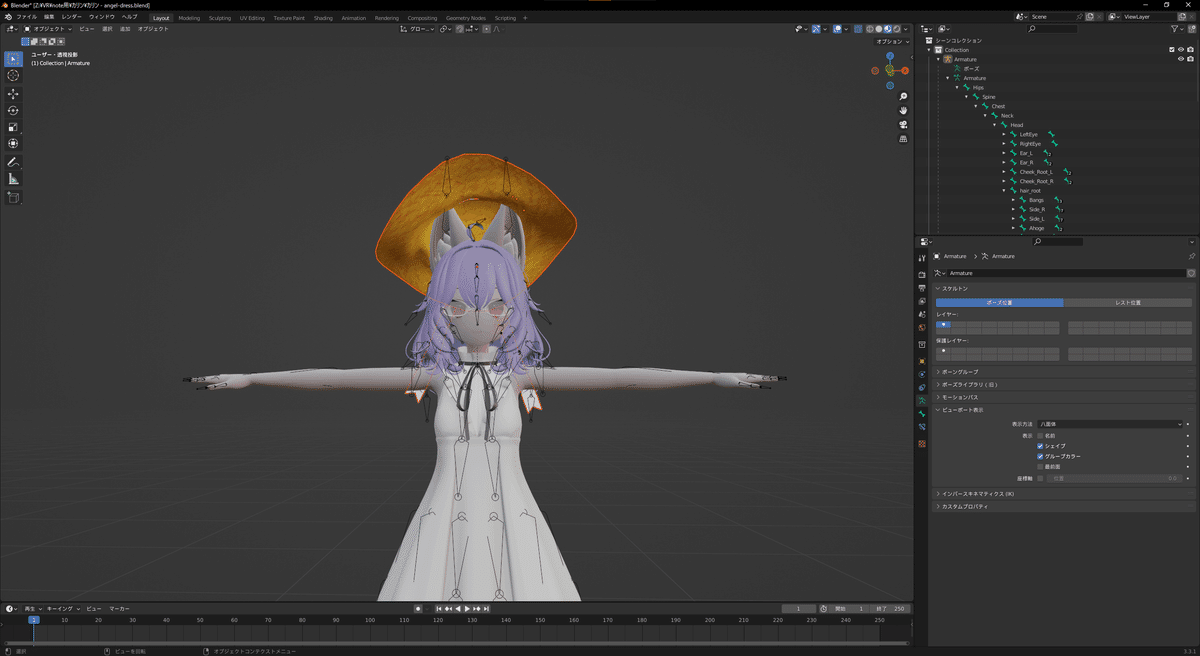Switch to the Sculpting workspace tab
Screen dimensions: 1200x656
click(220, 18)
